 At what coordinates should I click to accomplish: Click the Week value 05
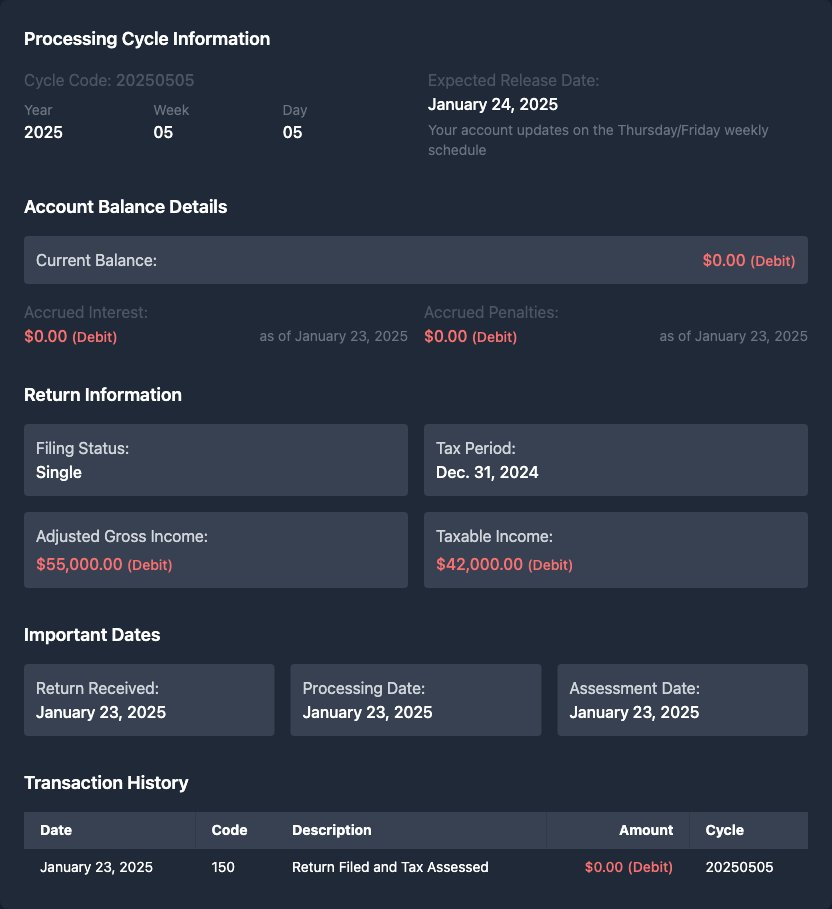tap(163, 132)
